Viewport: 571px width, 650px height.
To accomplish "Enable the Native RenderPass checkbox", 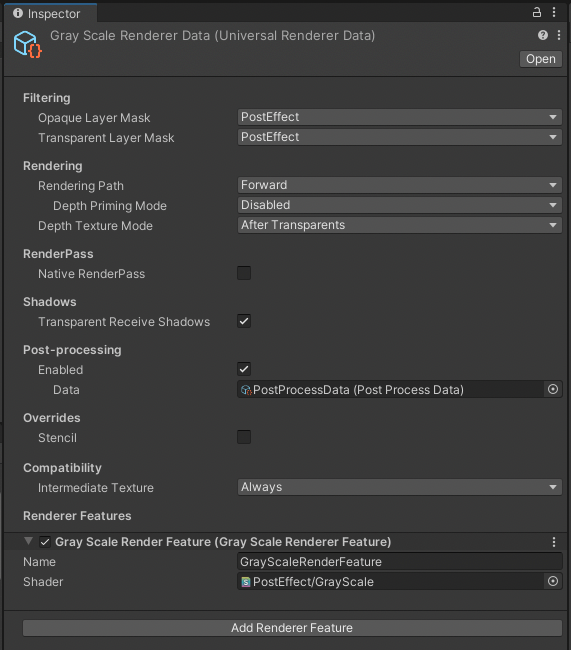I will (x=244, y=273).
